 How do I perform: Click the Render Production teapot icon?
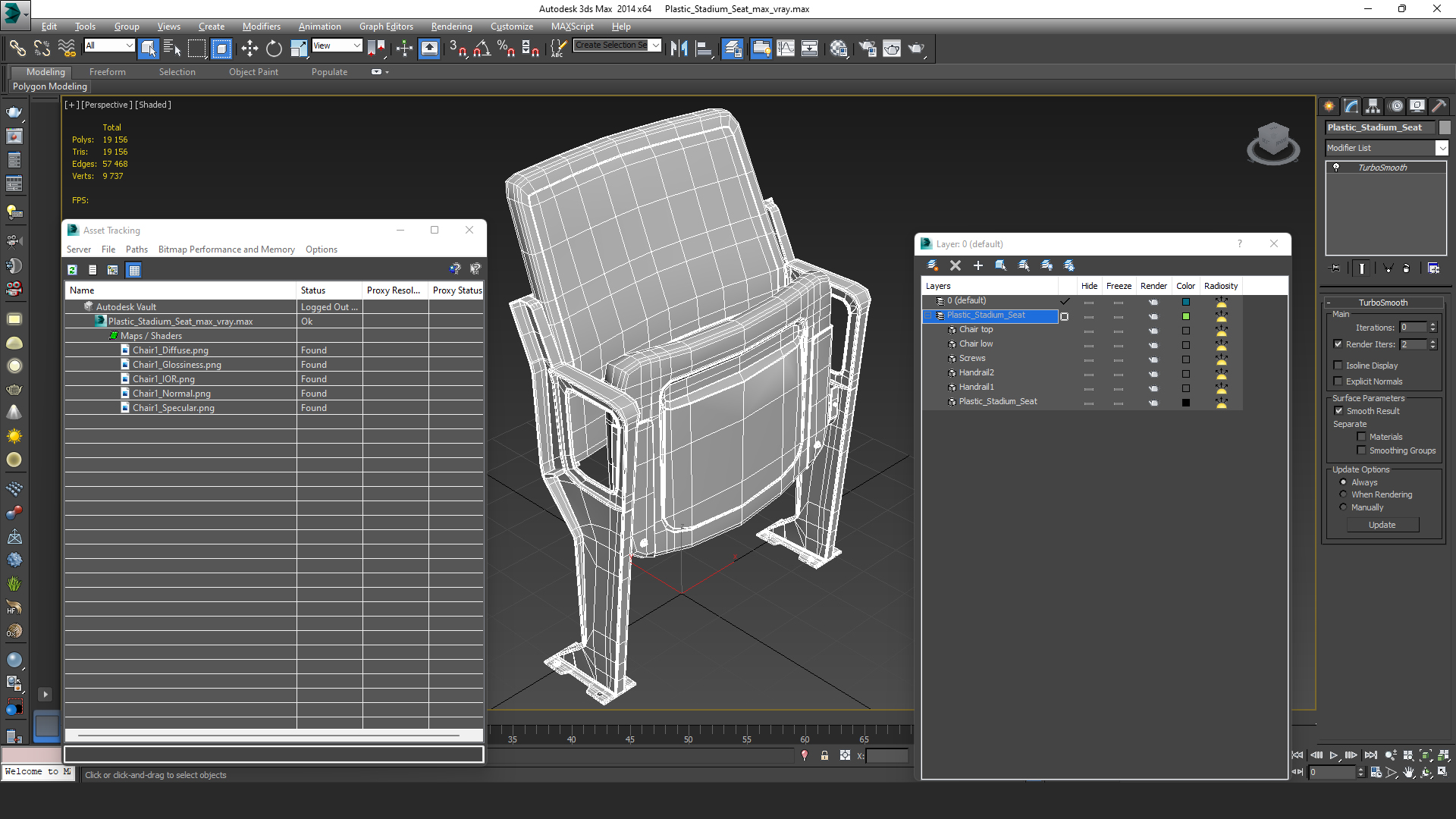pyautogui.click(x=917, y=49)
